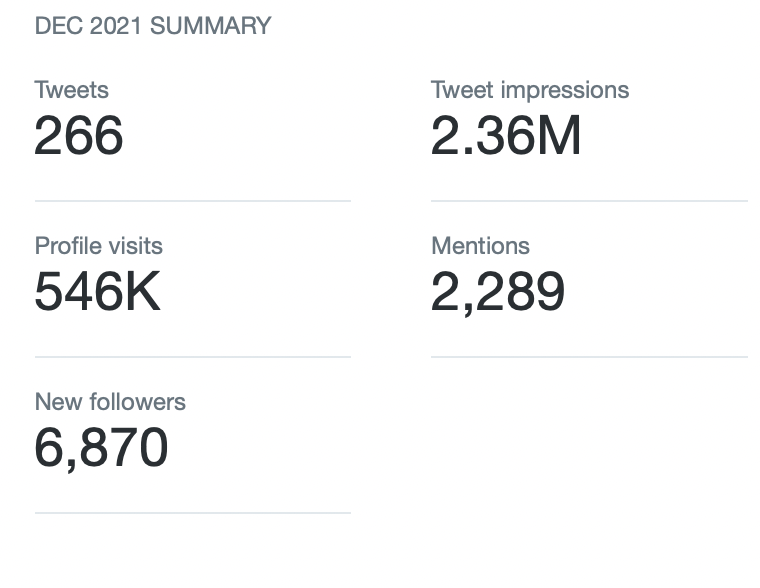Screen dimensions: 760x588
Task: Select the Mentions label
Action: (x=480, y=246)
